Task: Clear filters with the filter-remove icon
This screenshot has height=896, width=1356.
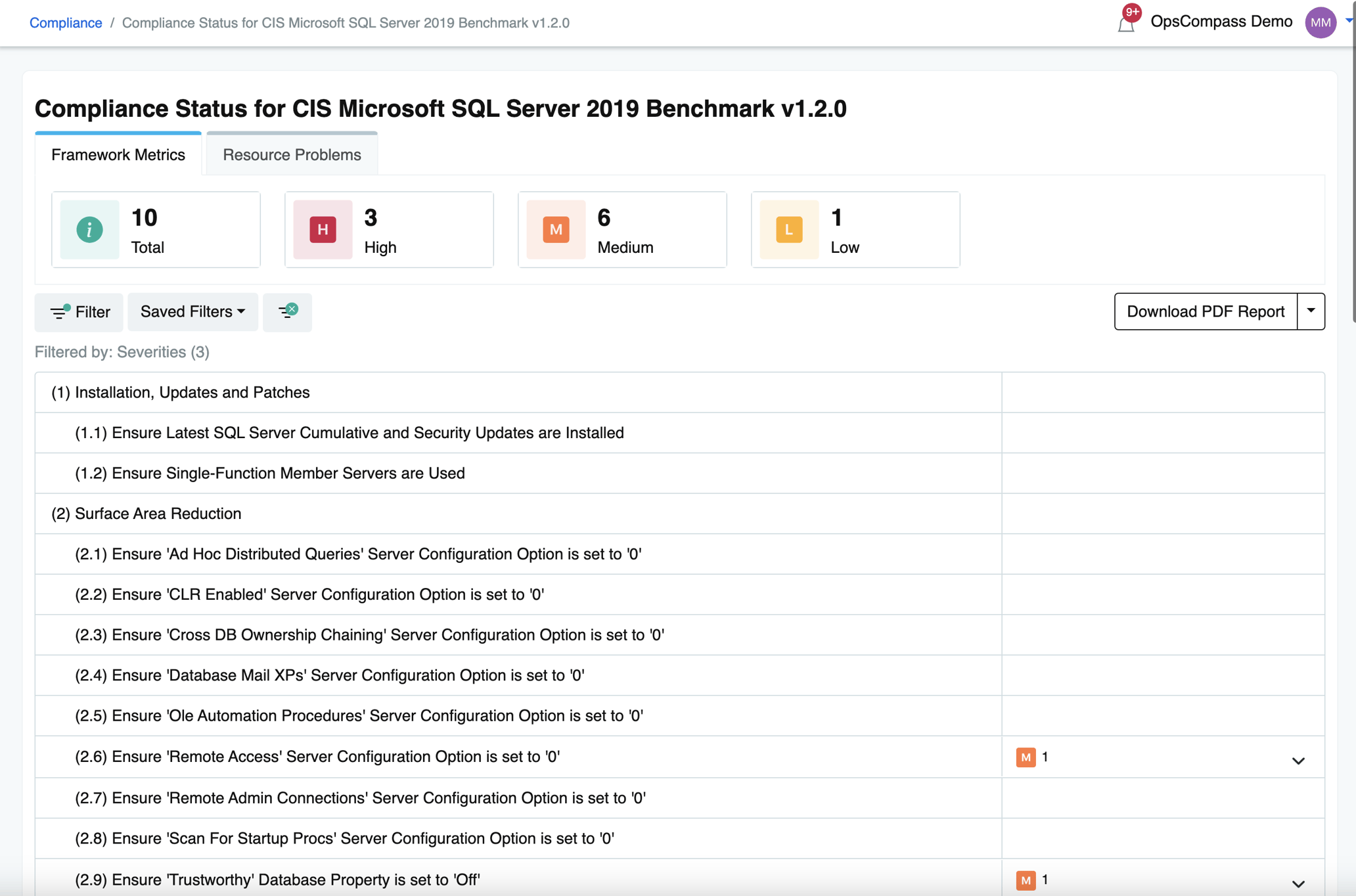Action: point(287,311)
